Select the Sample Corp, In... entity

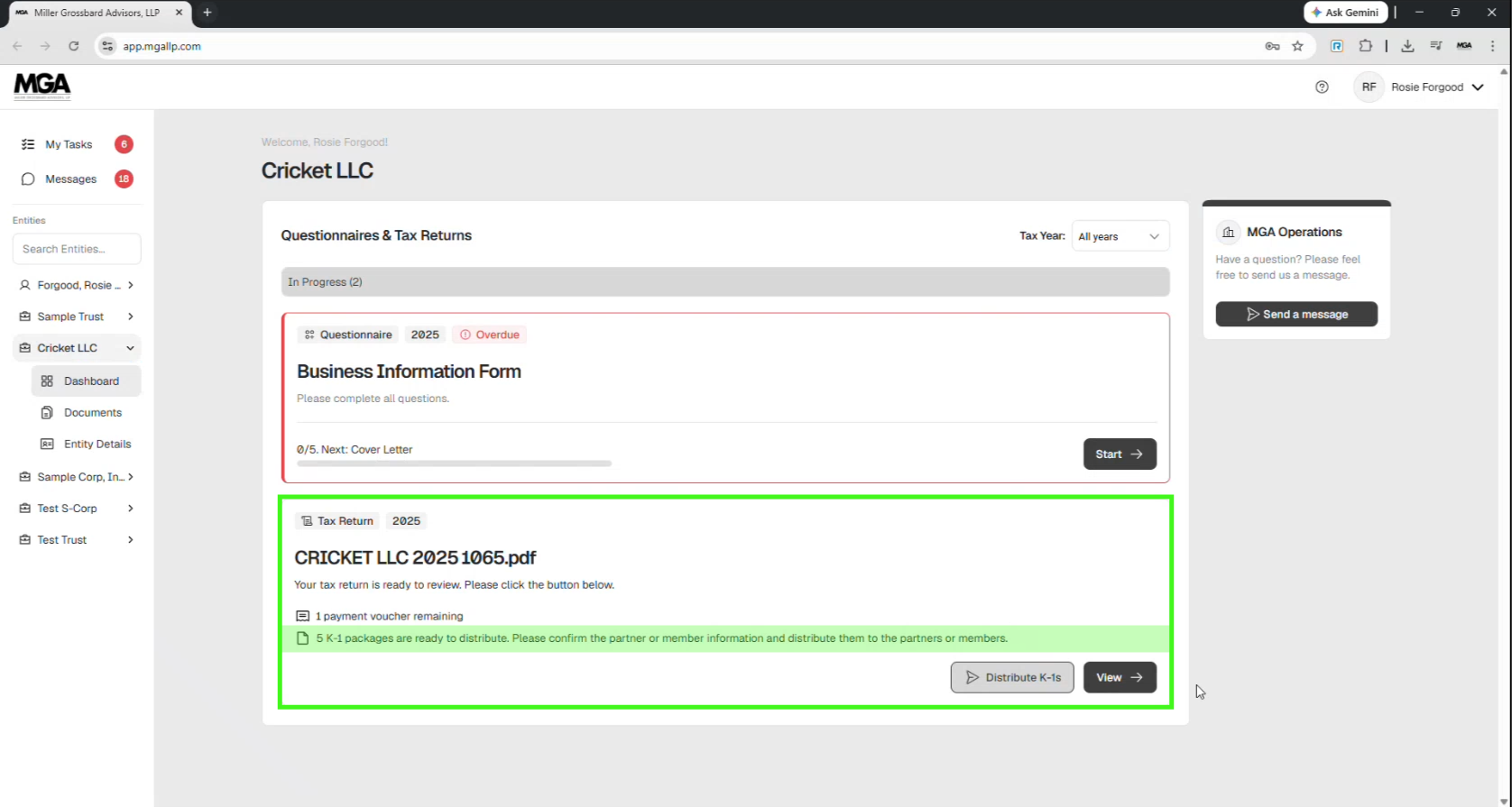coord(80,477)
